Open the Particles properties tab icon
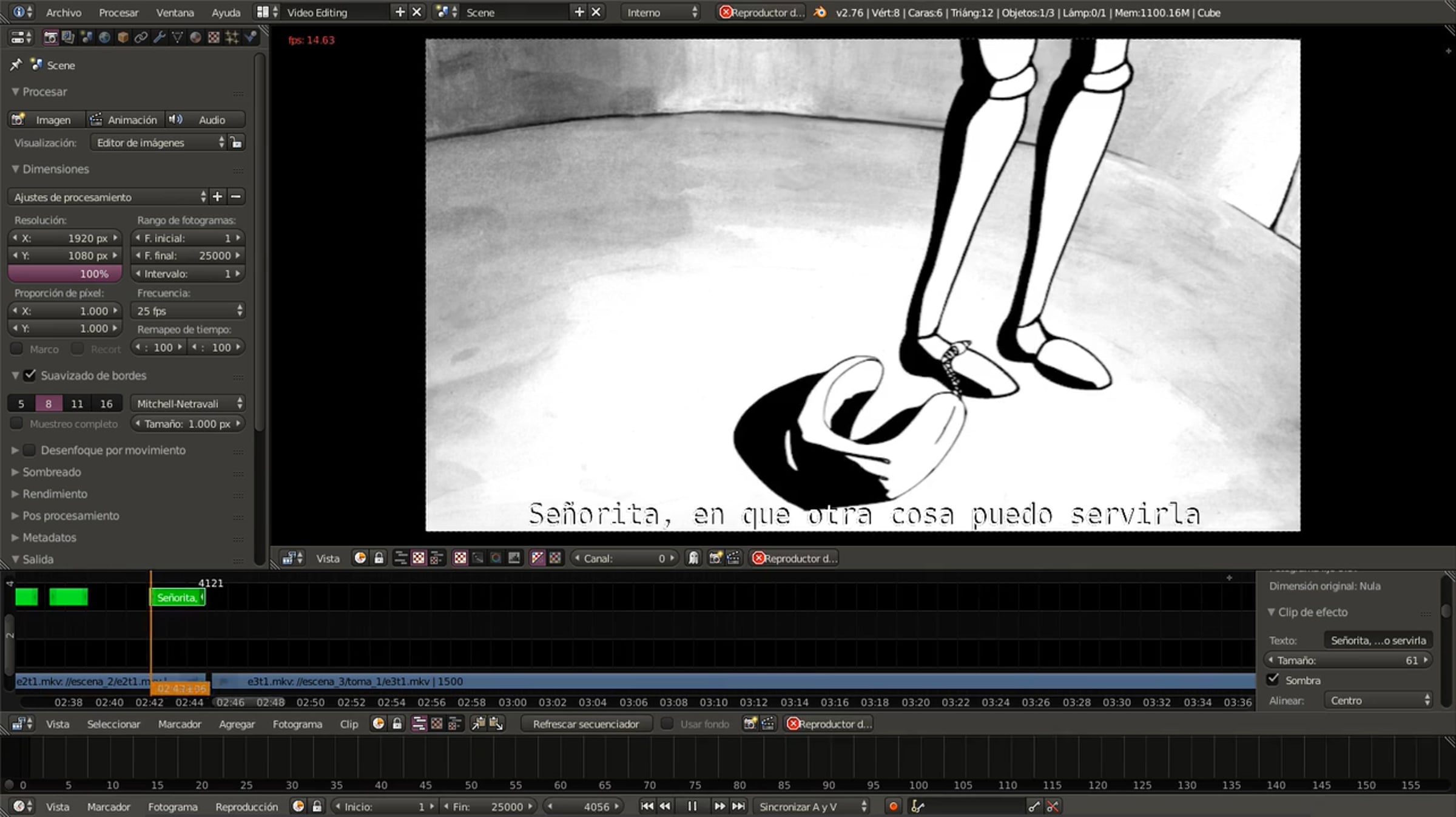 pos(232,38)
